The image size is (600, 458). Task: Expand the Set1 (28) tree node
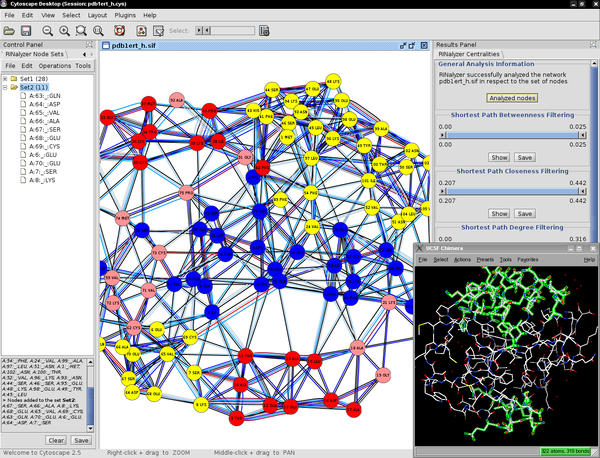[6, 78]
